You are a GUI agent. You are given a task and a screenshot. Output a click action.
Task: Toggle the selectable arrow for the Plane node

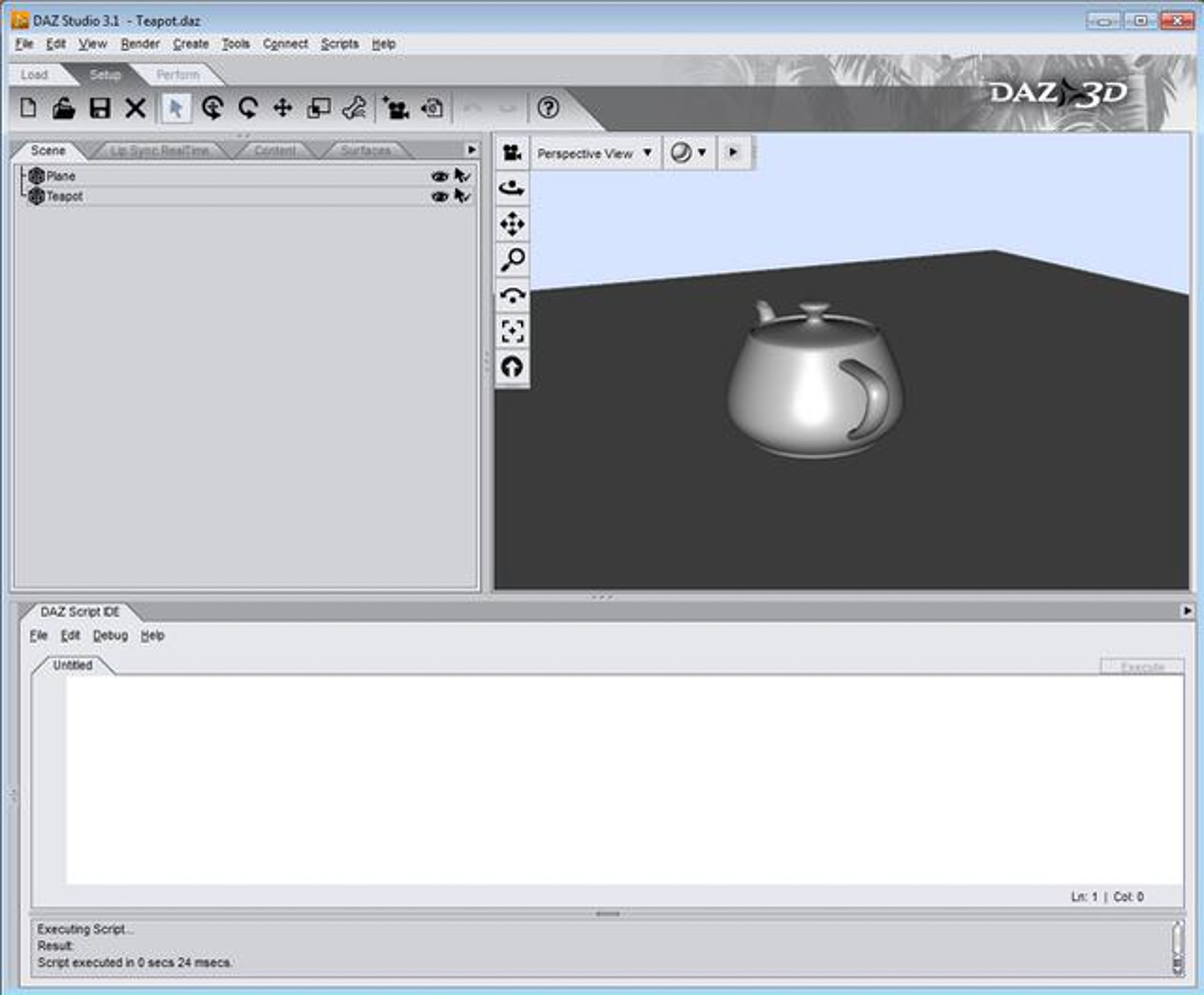coord(462,176)
